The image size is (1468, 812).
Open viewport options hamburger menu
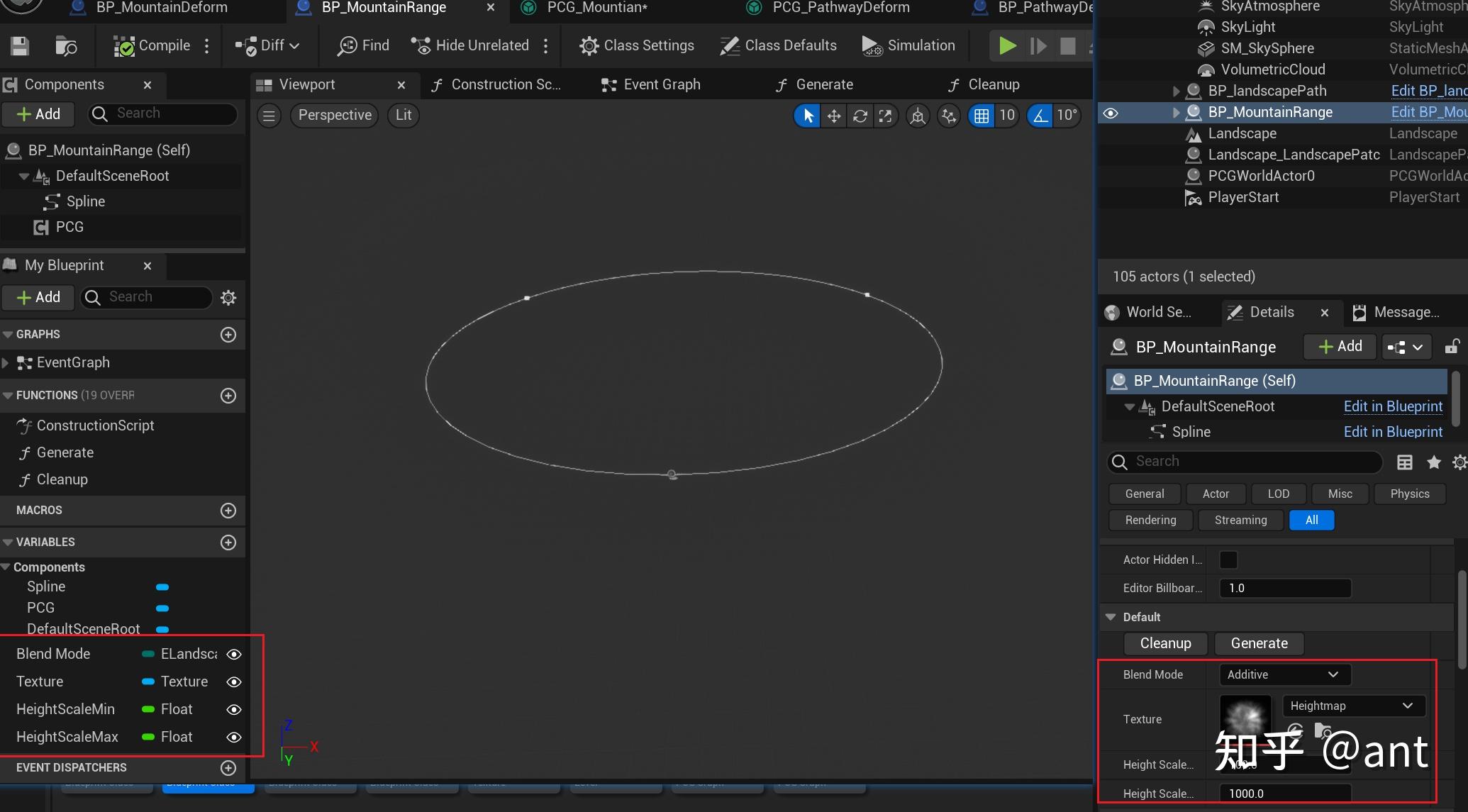pyautogui.click(x=269, y=116)
